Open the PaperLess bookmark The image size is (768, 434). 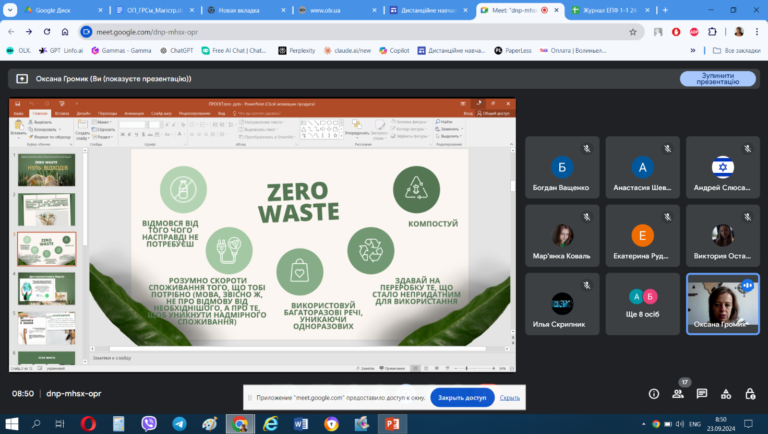(513, 50)
